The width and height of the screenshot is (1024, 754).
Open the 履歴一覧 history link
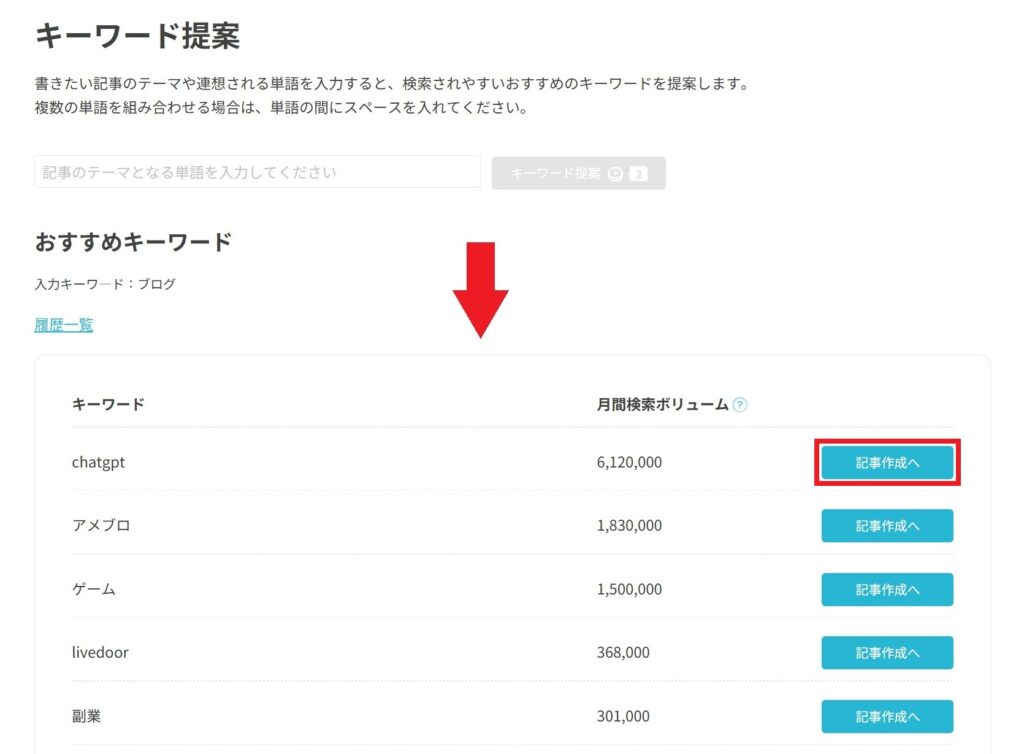tap(64, 325)
